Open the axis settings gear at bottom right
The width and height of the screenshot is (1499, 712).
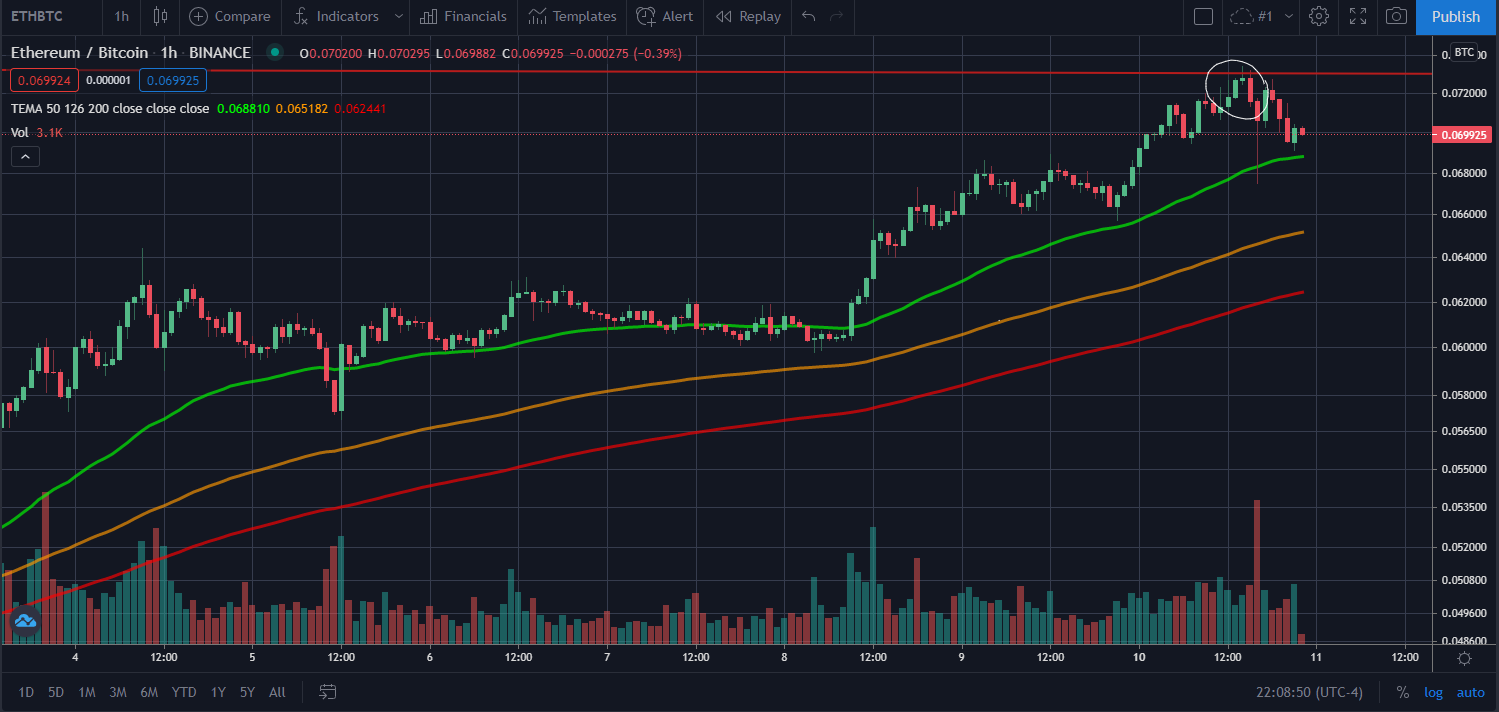(1465, 658)
